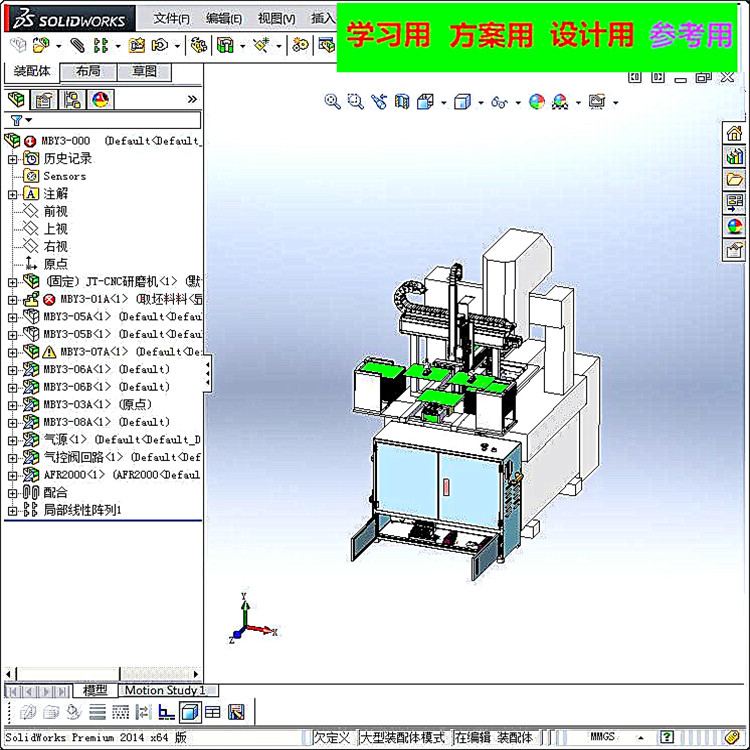
Task: Click the New Motion Study gears icon
Action: (x=300, y=45)
